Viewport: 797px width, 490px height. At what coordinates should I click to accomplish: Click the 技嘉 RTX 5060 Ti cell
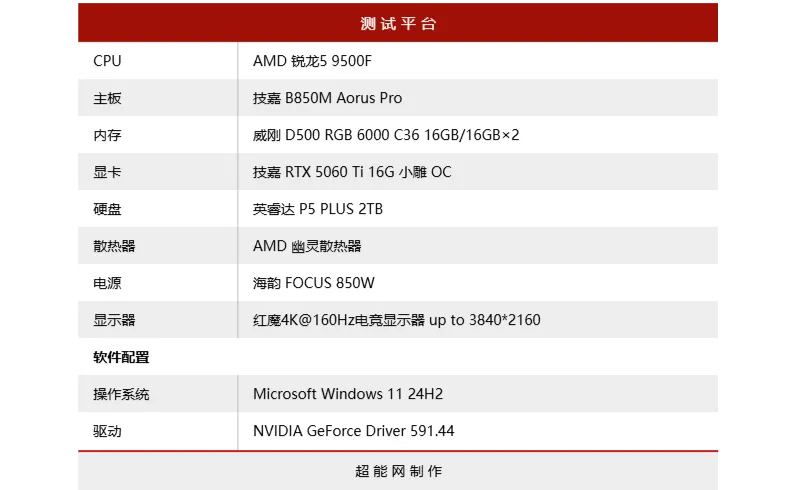[x=352, y=172]
